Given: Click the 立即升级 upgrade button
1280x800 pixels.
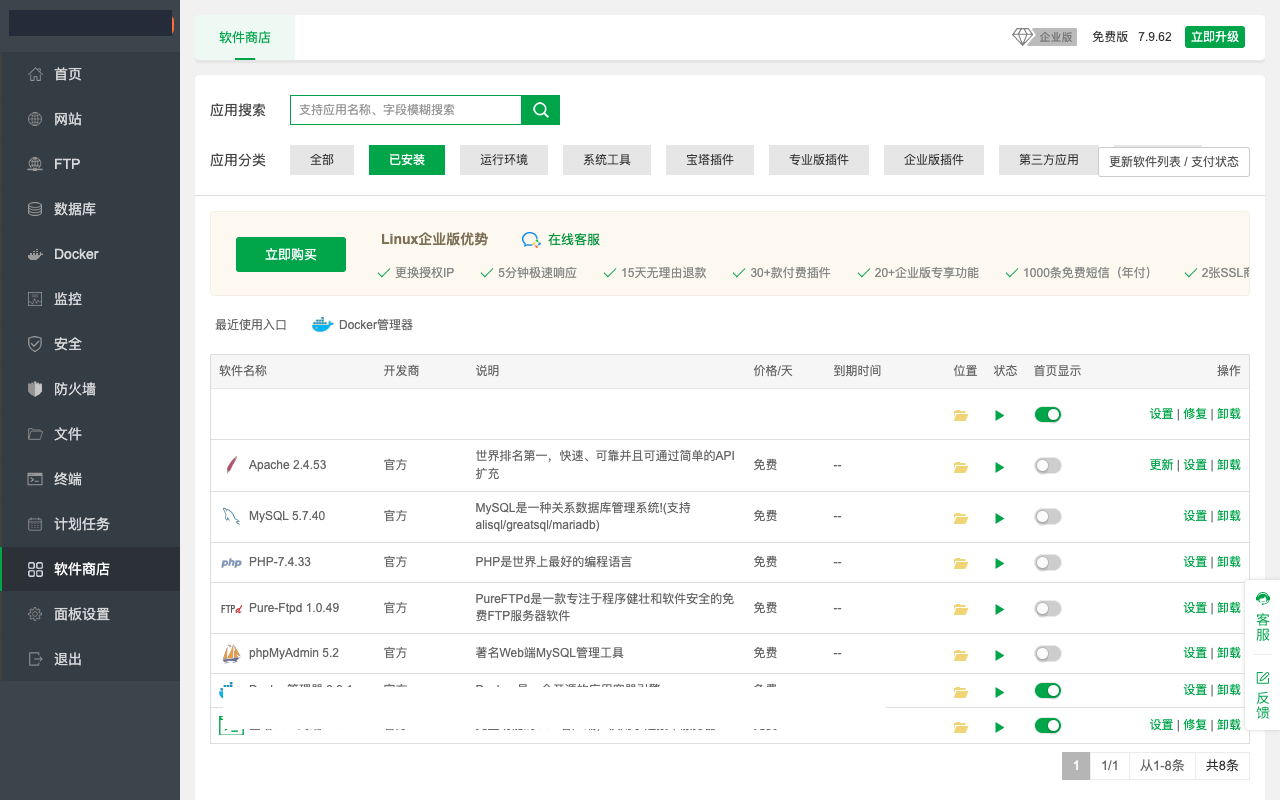Looking at the screenshot, I should (1214, 35).
